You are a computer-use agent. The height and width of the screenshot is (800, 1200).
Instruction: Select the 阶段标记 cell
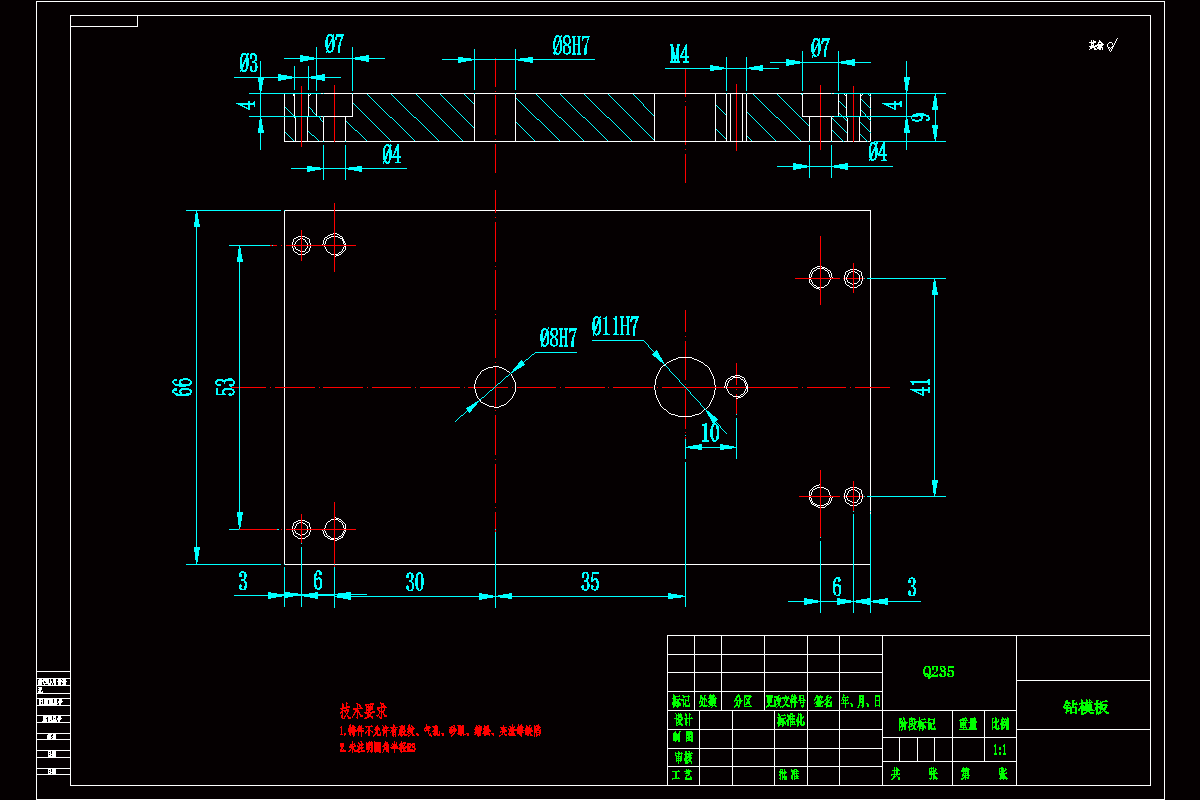pos(917,724)
